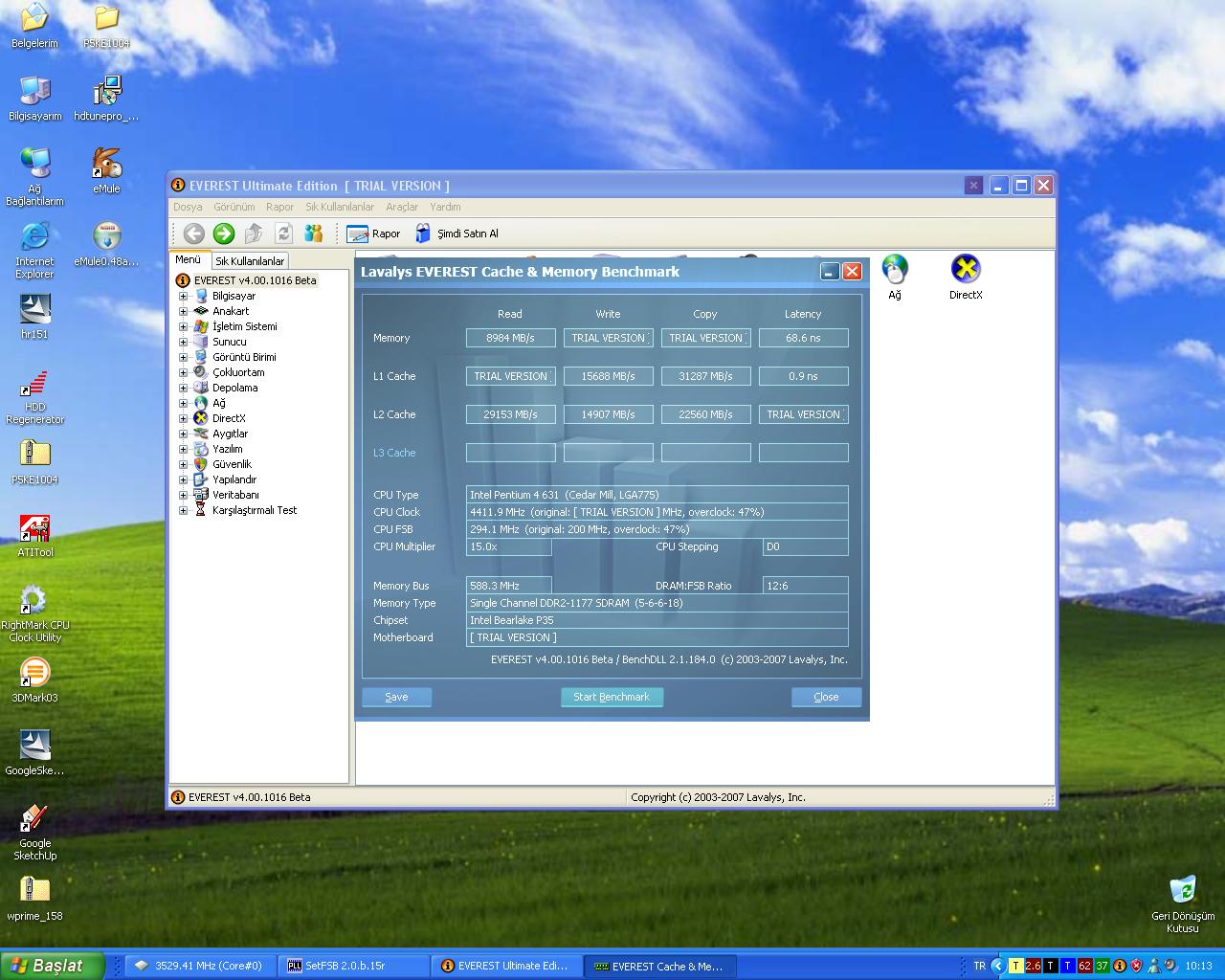The height and width of the screenshot is (980, 1225).
Task: Click the users icon in the EVEREST toolbar
Action: point(313,234)
